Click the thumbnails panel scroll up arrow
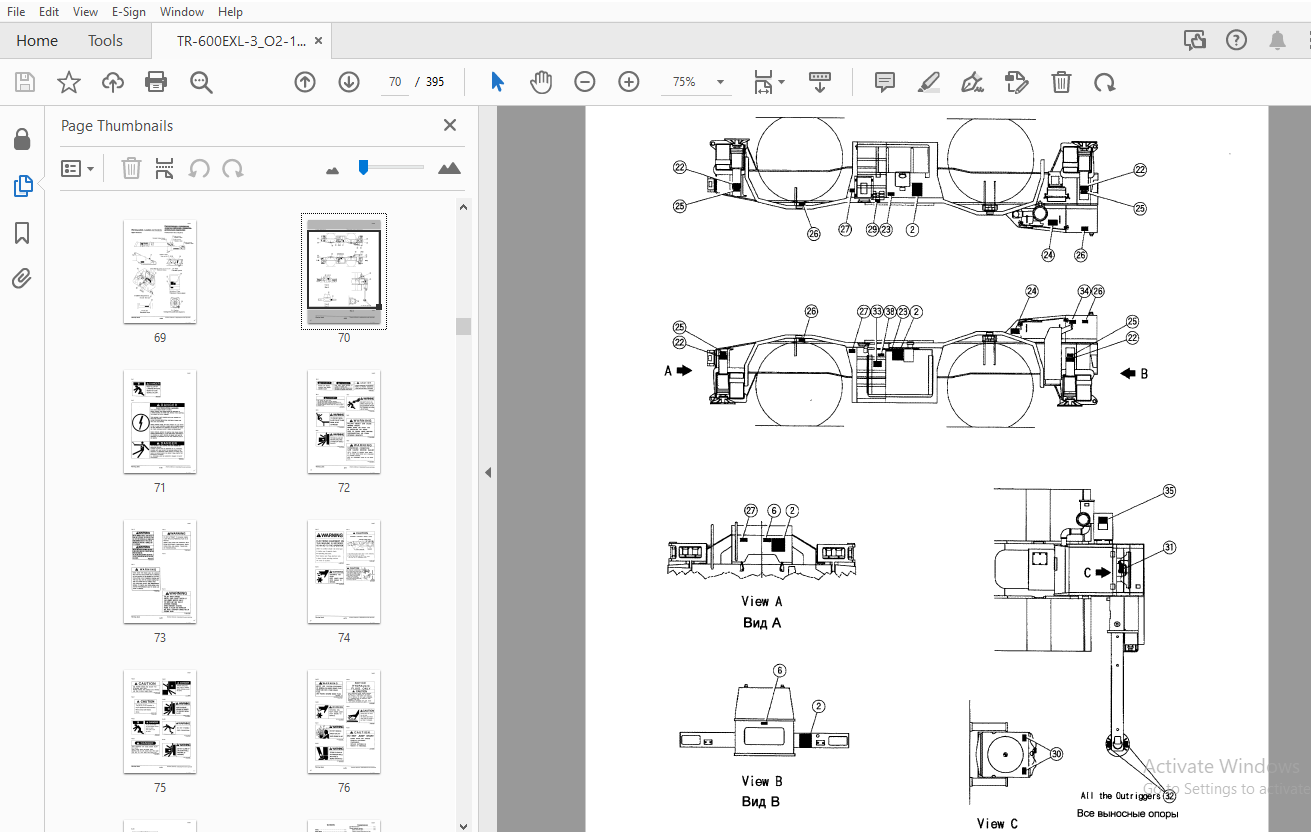This screenshot has width=1311, height=832. [463, 207]
